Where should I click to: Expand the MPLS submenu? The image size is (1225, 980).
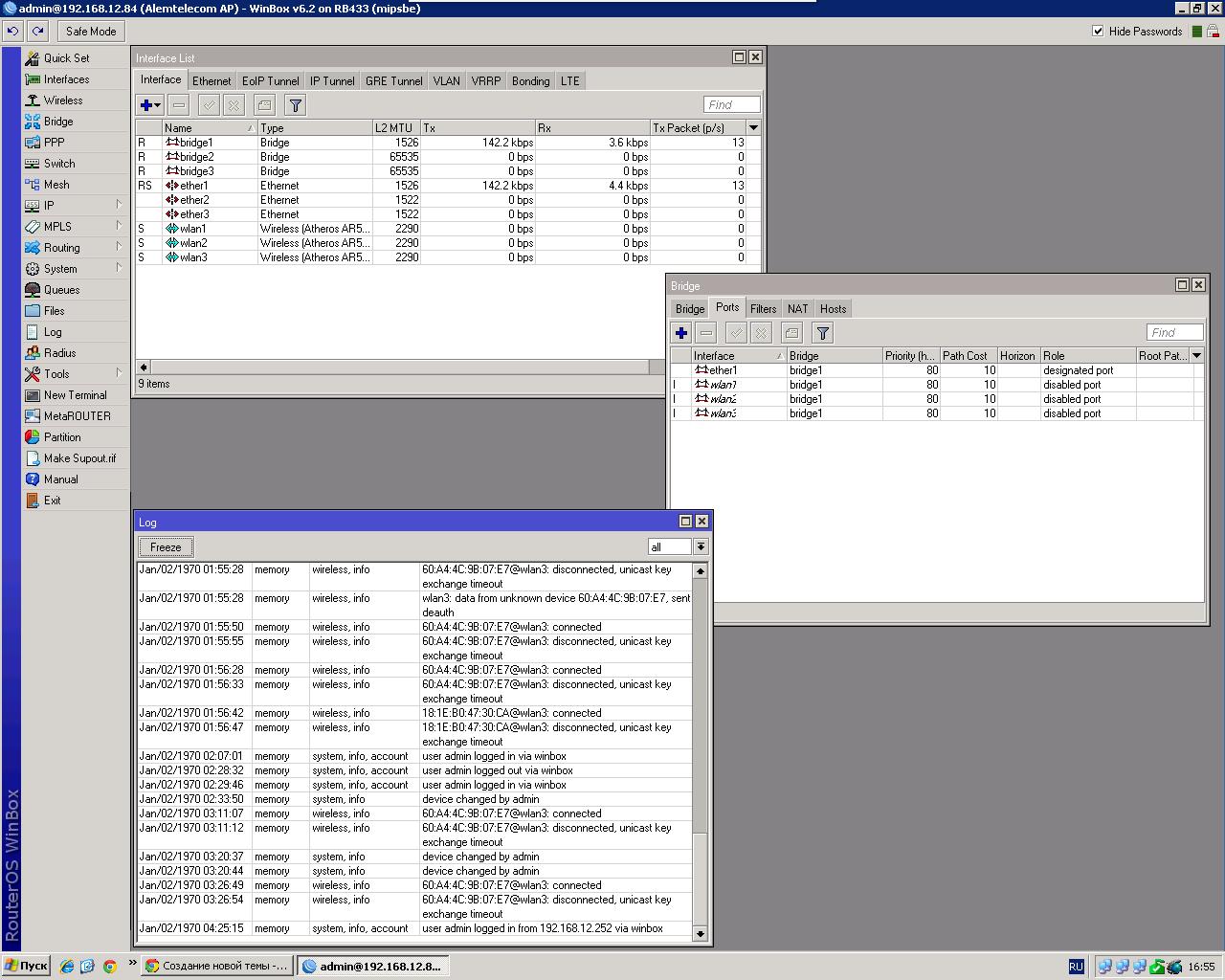click(x=119, y=226)
